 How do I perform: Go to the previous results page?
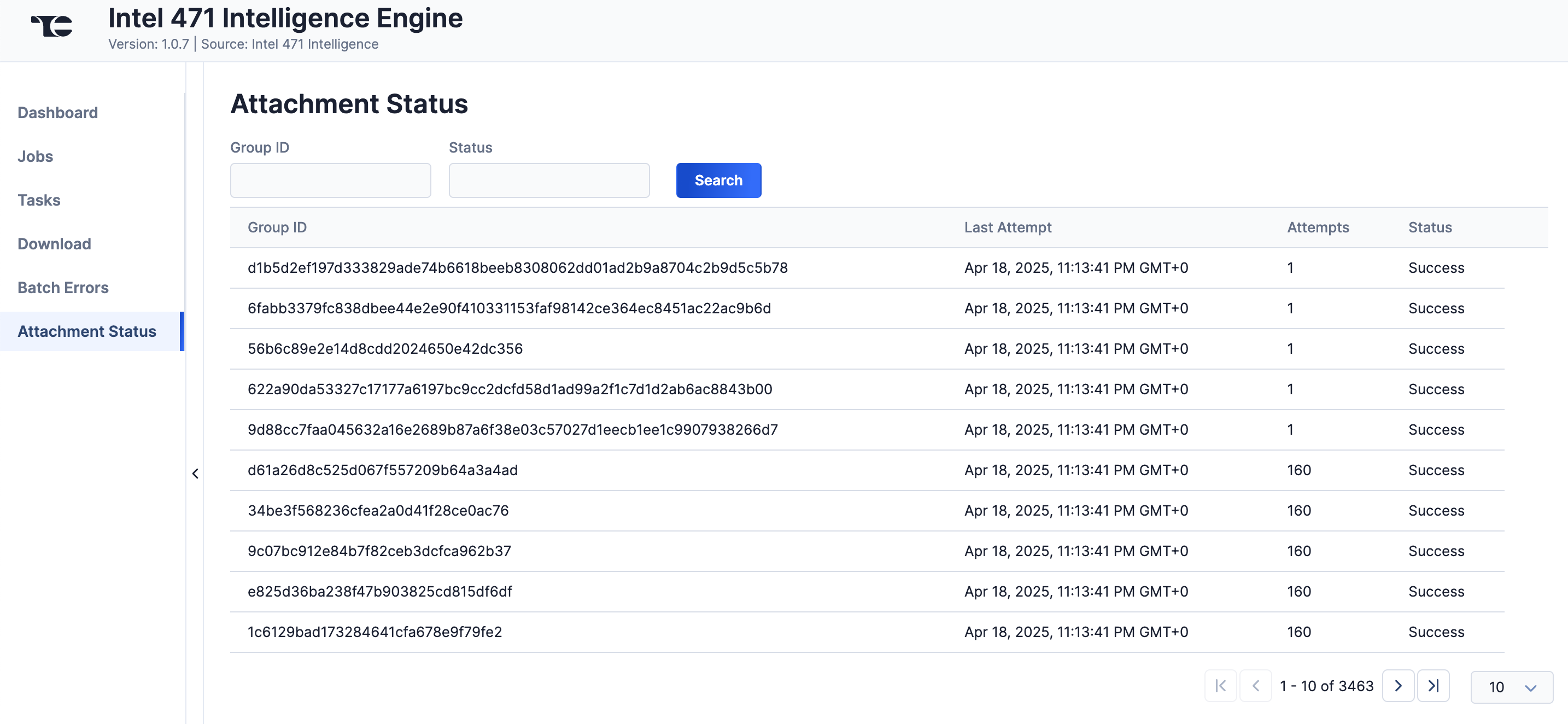click(x=1256, y=686)
